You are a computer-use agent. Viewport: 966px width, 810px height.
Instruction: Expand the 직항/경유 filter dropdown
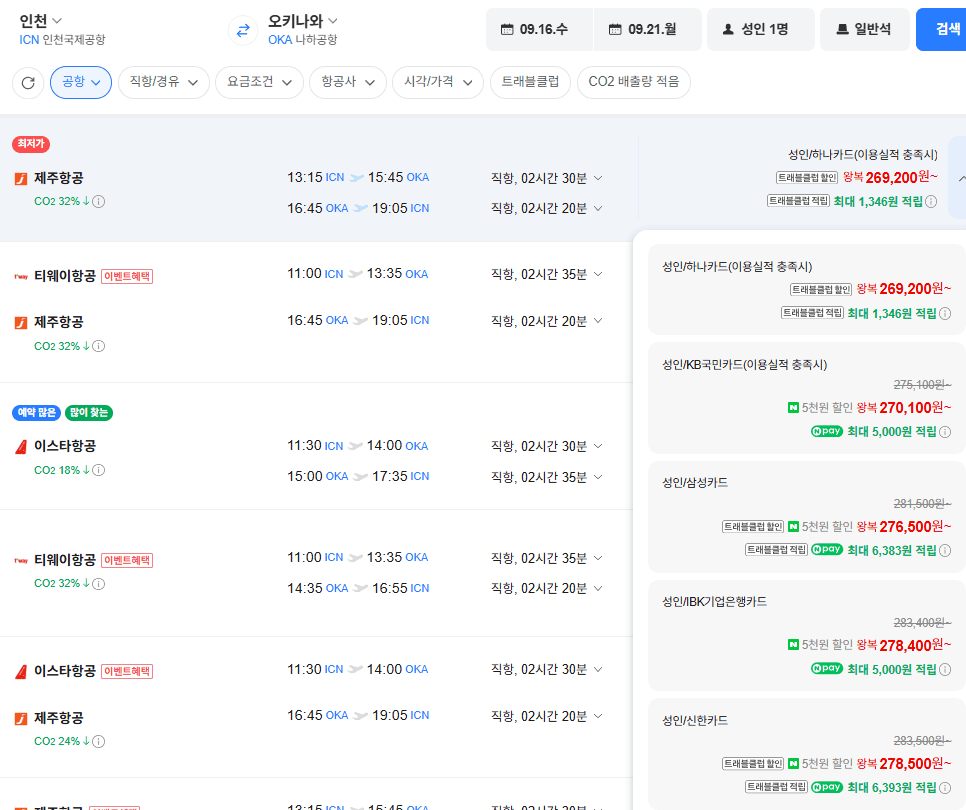(164, 82)
